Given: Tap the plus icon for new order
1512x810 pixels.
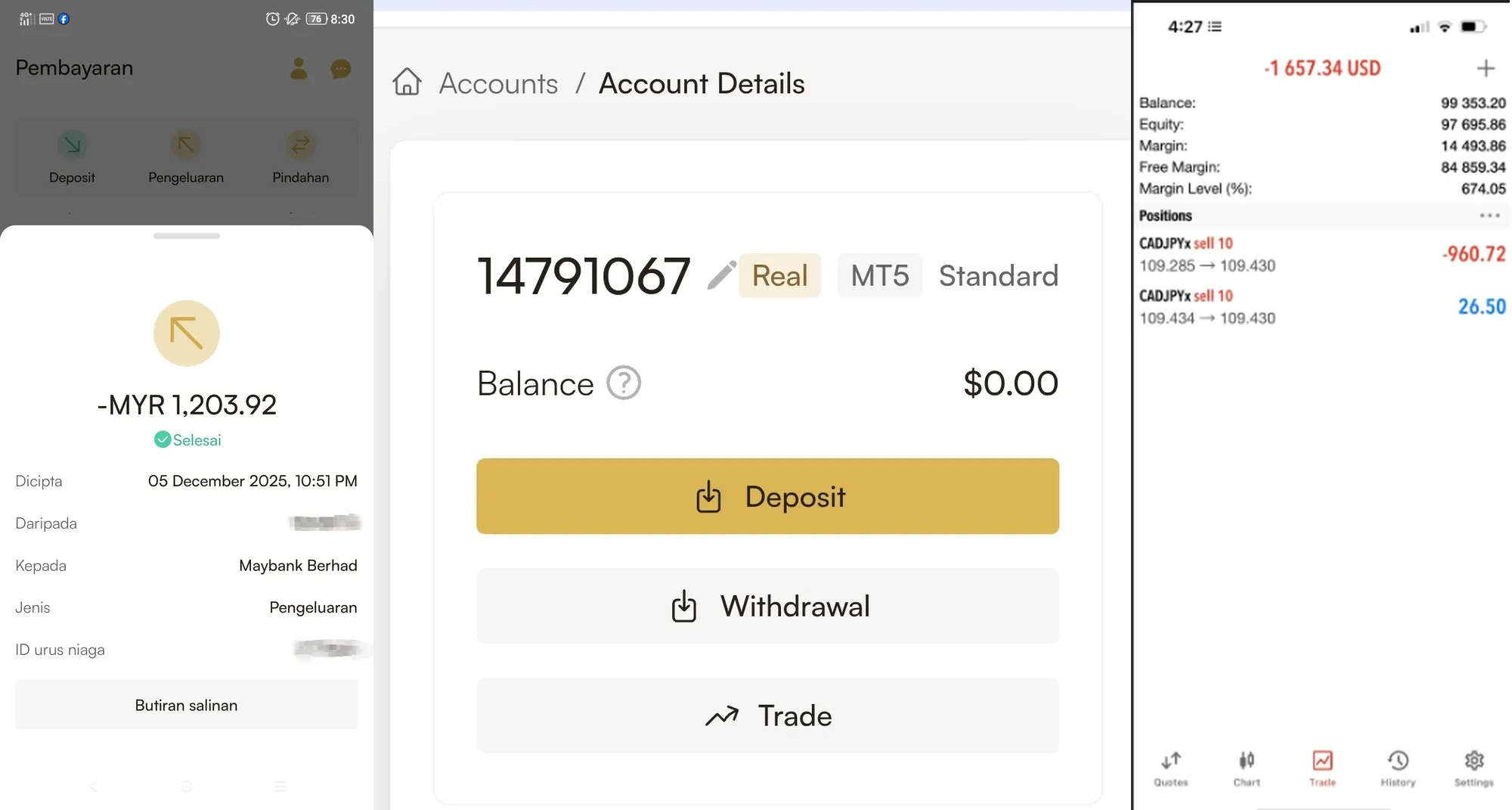Looking at the screenshot, I should tap(1486, 68).
